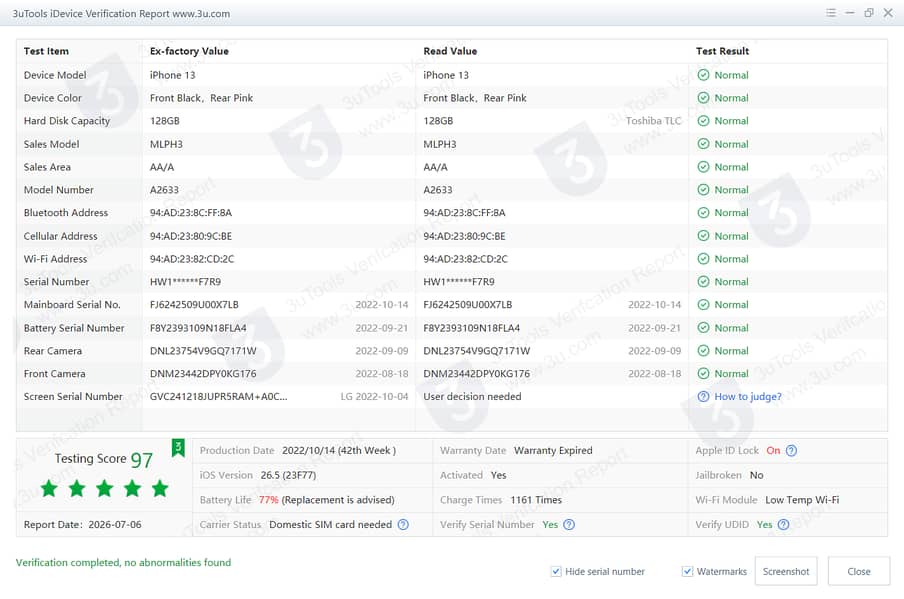The width and height of the screenshot is (904, 599).
Task: Click the Ex-factory Value column header
Action: pos(189,51)
